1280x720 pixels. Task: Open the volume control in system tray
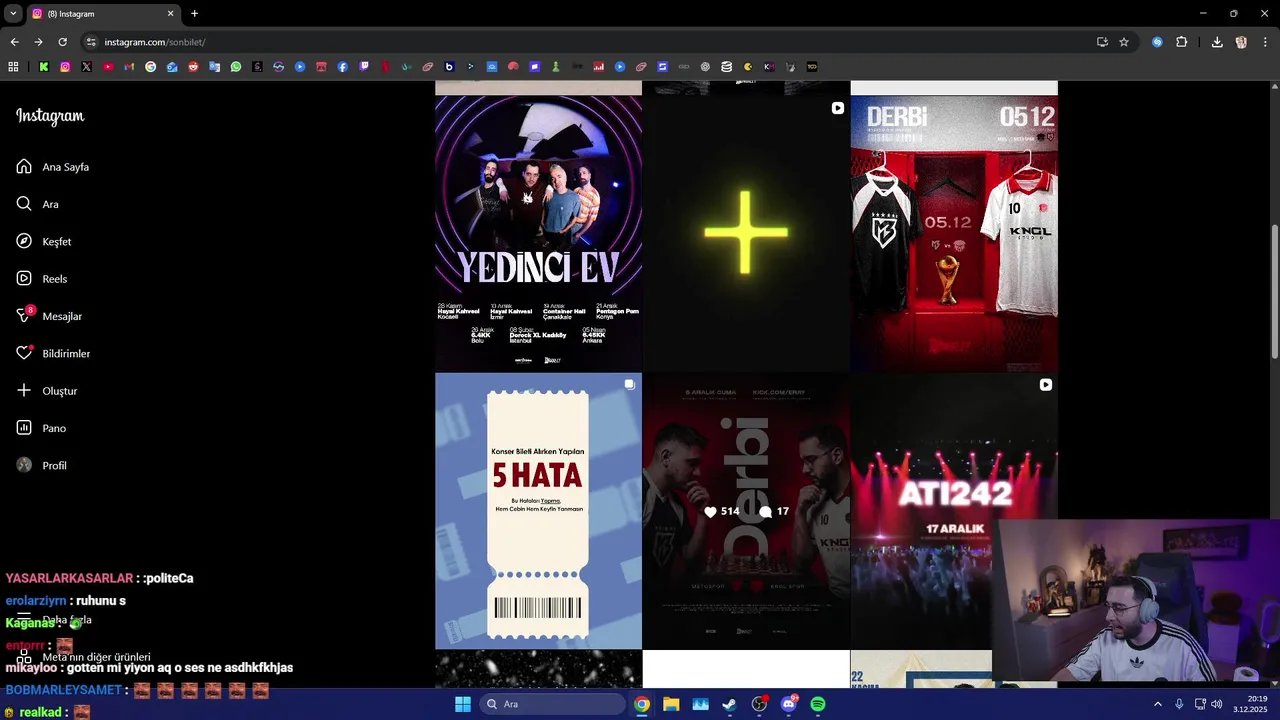coord(1217,704)
